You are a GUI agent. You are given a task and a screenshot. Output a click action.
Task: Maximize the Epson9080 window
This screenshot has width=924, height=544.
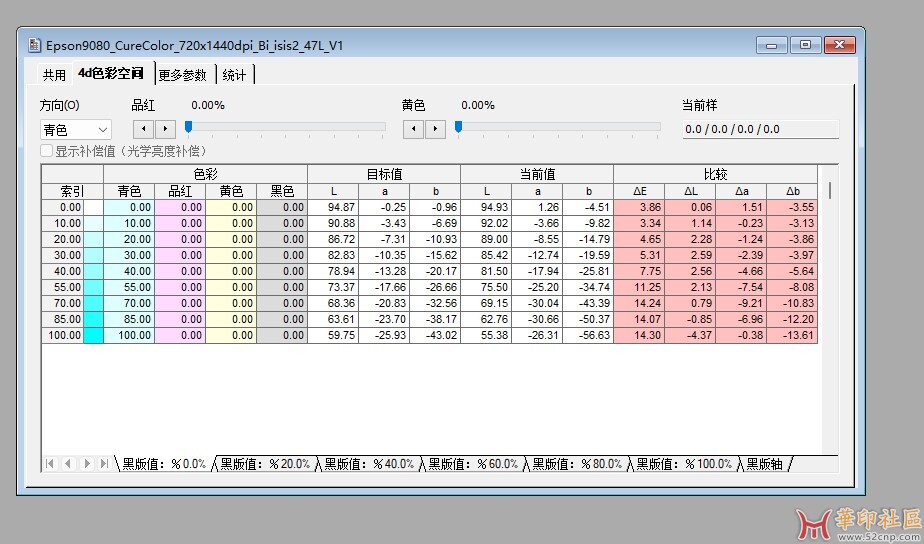click(x=805, y=45)
